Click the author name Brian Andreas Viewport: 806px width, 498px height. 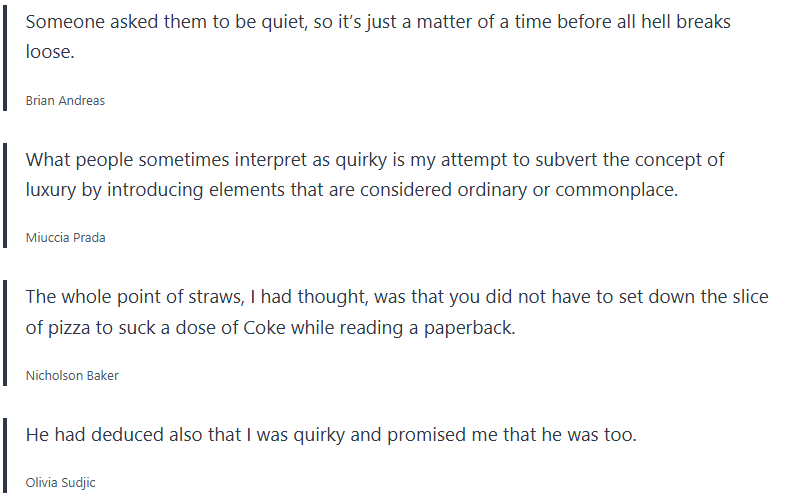65,101
